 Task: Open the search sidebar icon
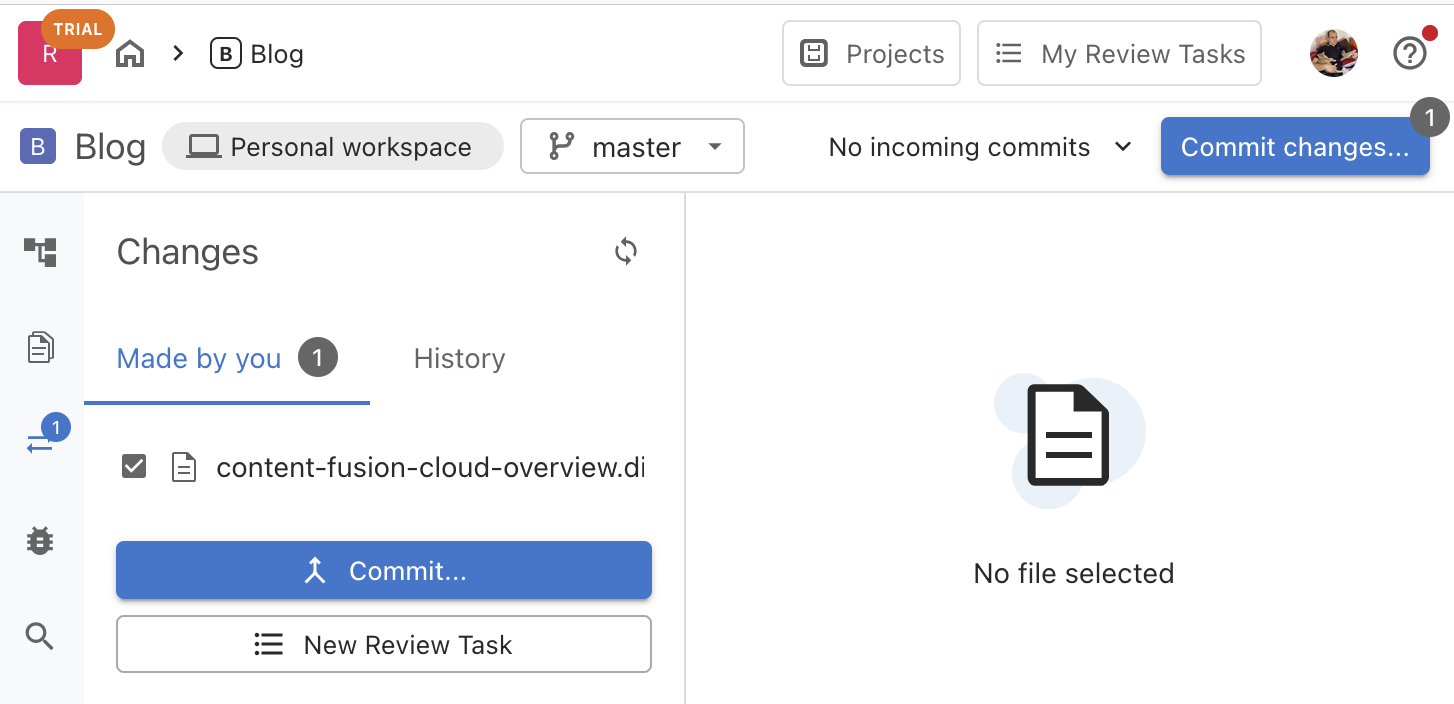40,636
